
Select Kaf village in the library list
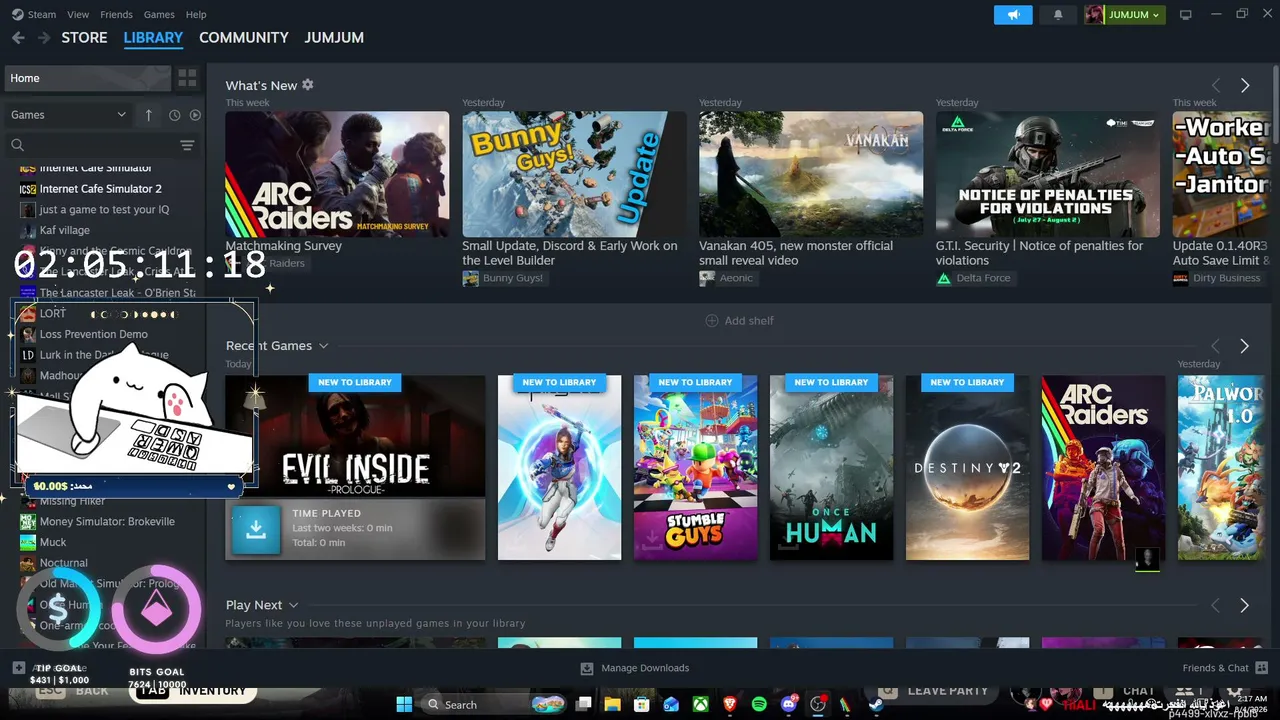click(65, 231)
